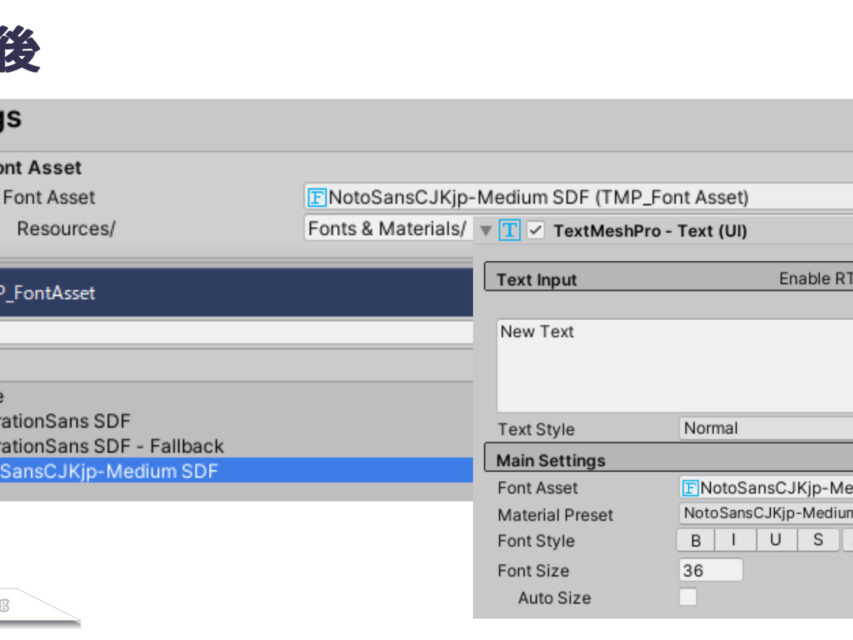Enable the Auto Size checkbox
This screenshot has width=853, height=640.
click(x=688, y=597)
